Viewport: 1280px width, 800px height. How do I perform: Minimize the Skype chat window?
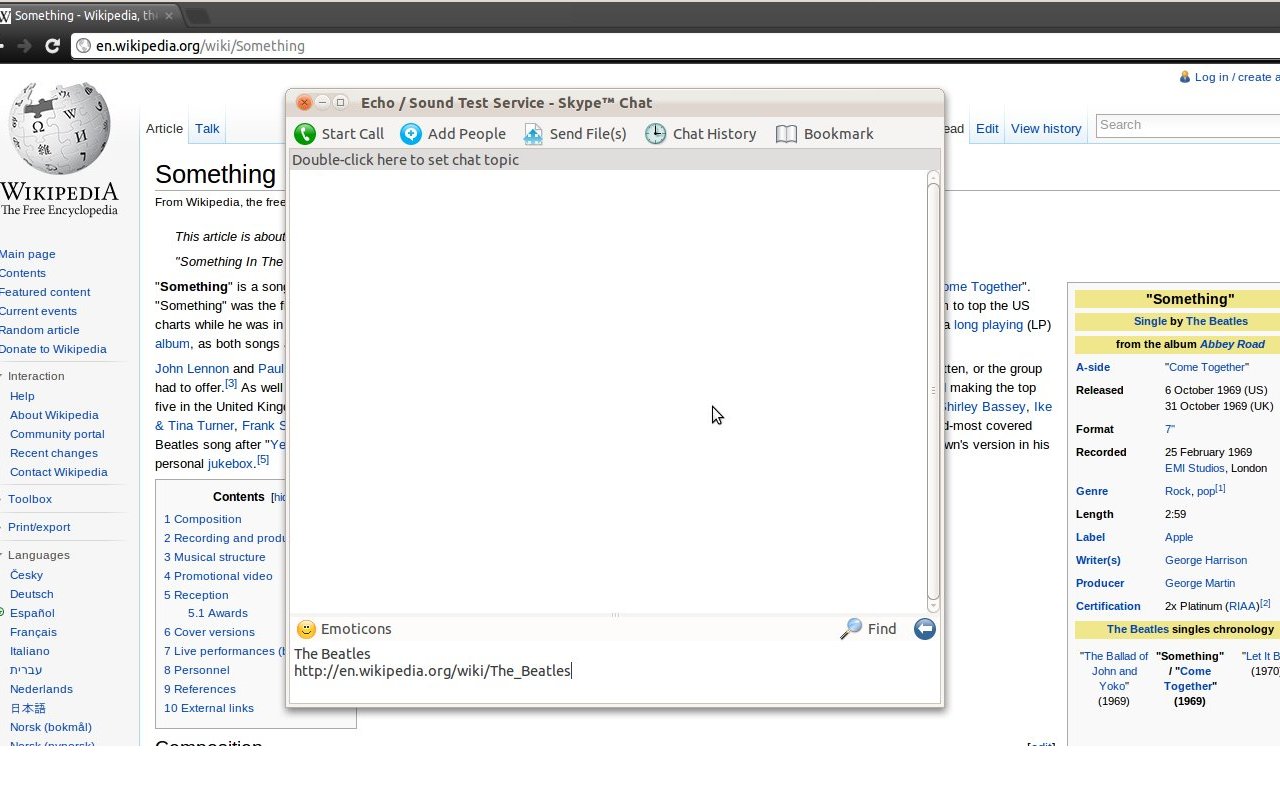[x=322, y=103]
